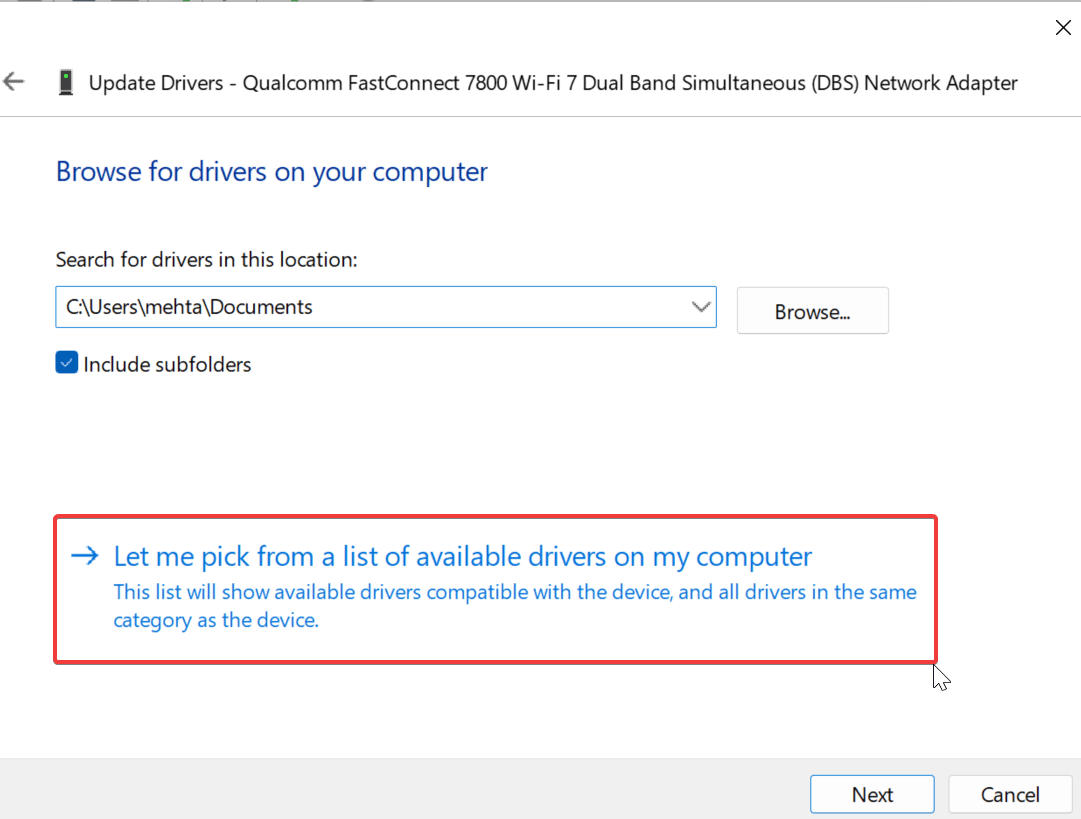Click the driver location path field
The width and height of the screenshot is (1081, 819).
[385, 307]
